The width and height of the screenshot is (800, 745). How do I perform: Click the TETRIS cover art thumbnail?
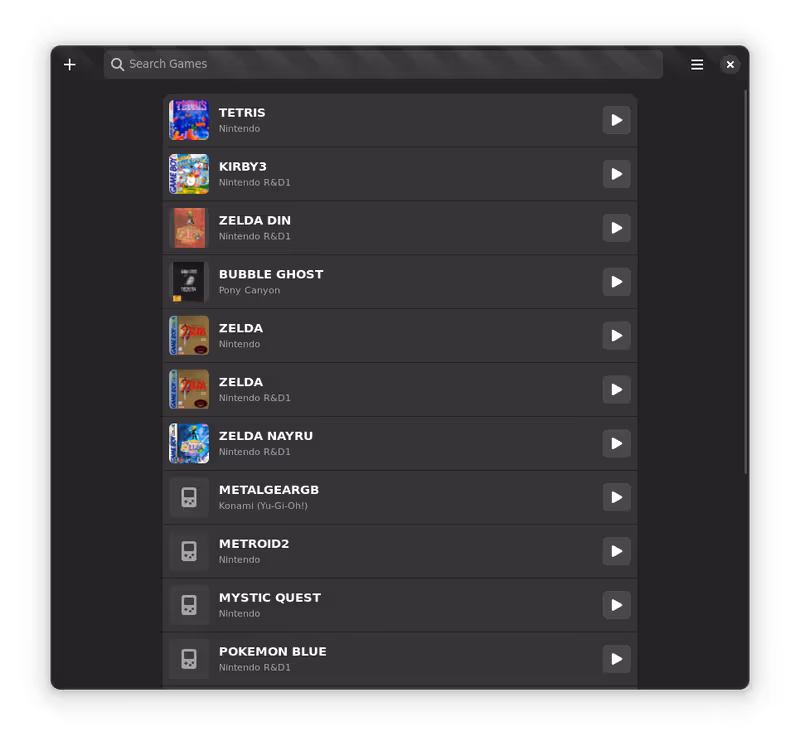[x=189, y=120]
